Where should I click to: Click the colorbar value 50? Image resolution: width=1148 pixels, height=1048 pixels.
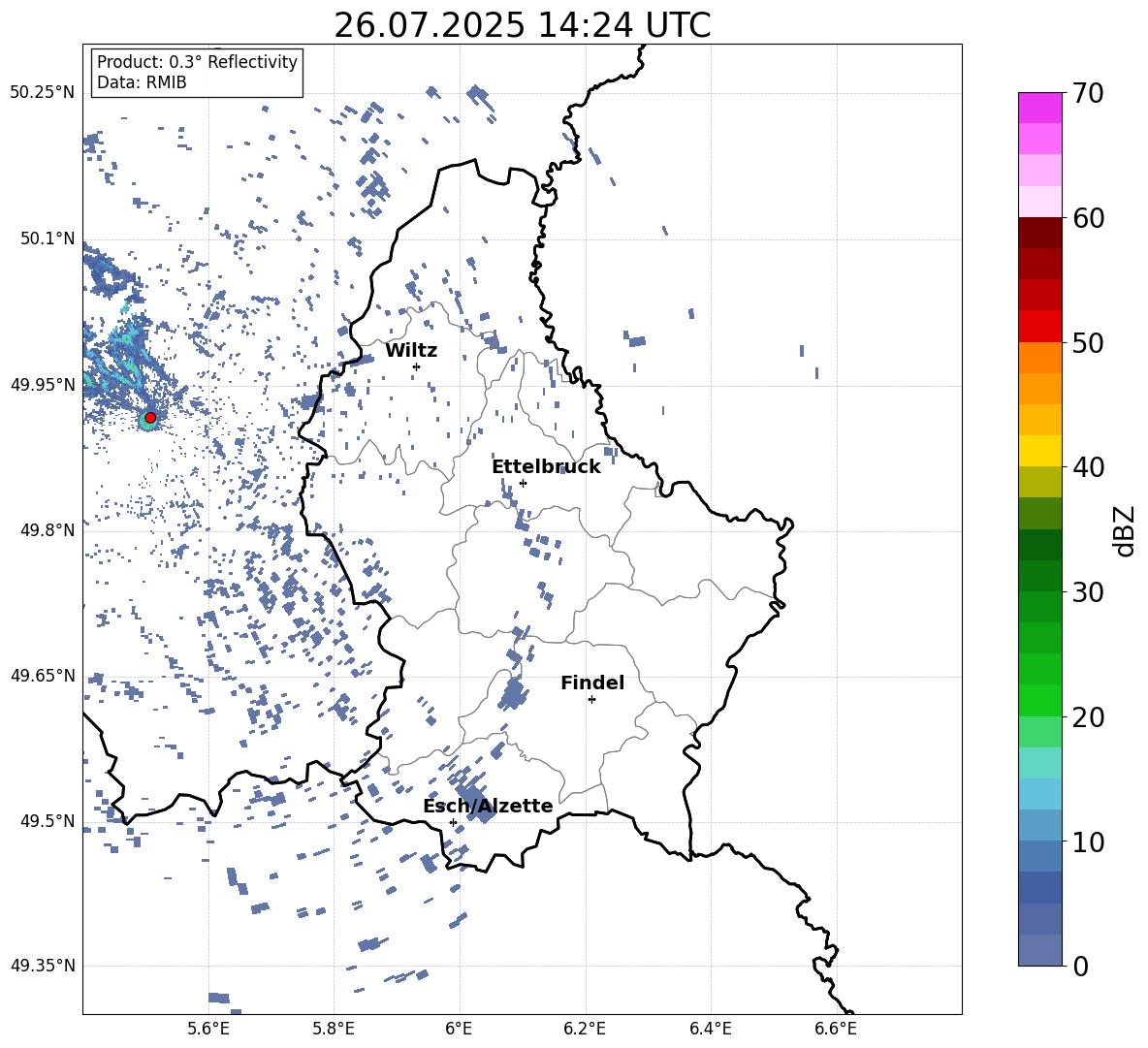click(1088, 342)
